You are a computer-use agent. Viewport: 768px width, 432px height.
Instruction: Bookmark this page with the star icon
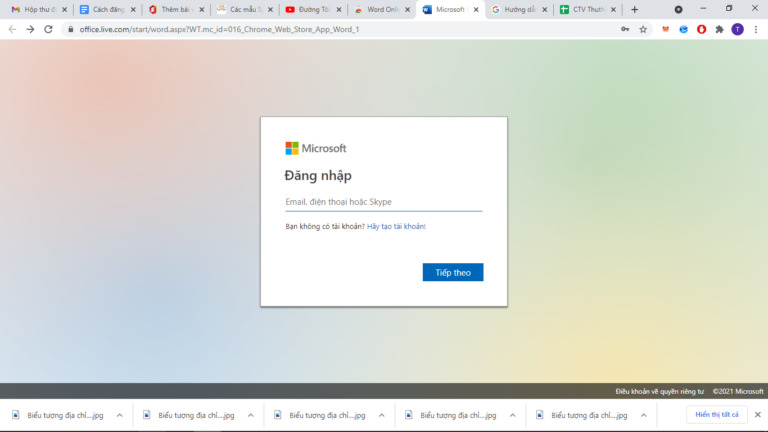pos(643,29)
